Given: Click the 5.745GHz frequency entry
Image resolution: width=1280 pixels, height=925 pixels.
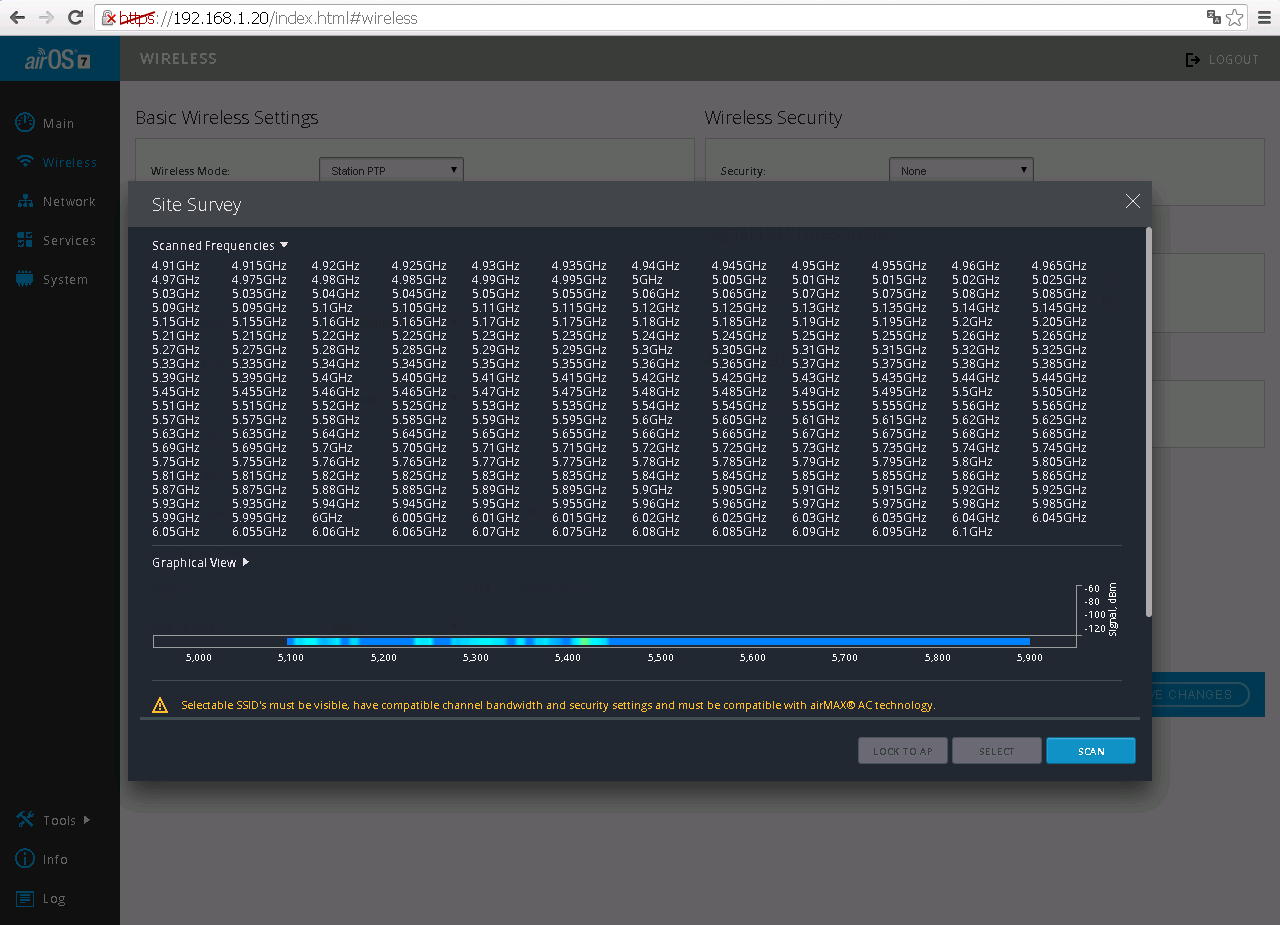Looking at the screenshot, I should click(1059, 448).
